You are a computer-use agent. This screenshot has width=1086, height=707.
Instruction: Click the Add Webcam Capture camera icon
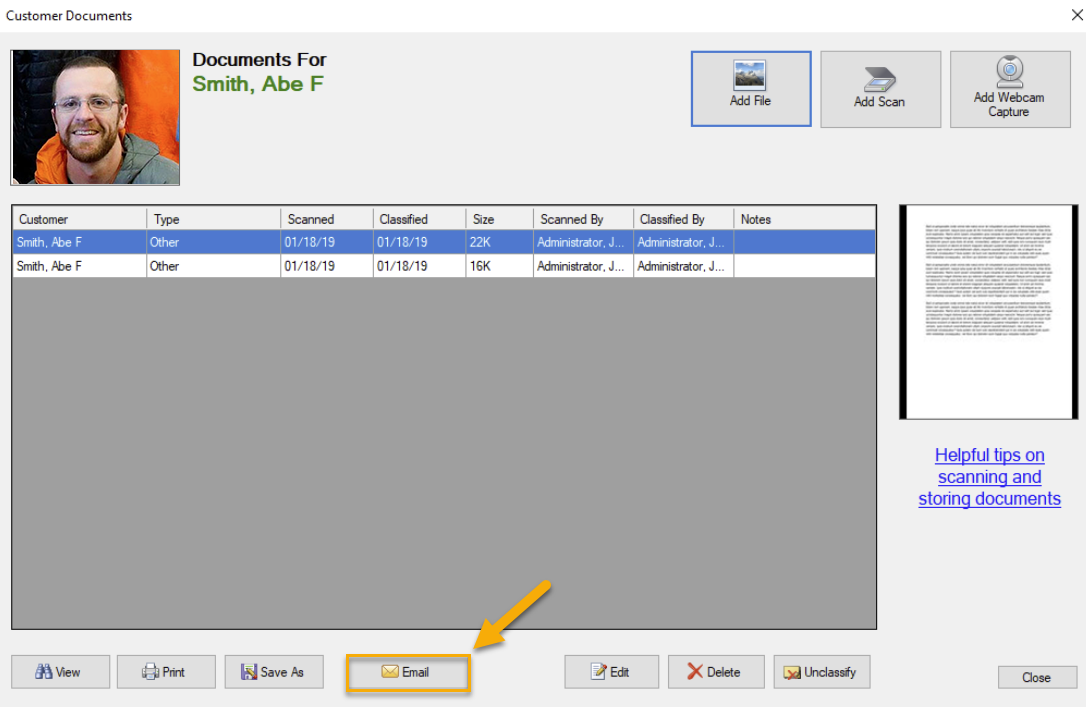[x=1010, y=71]
